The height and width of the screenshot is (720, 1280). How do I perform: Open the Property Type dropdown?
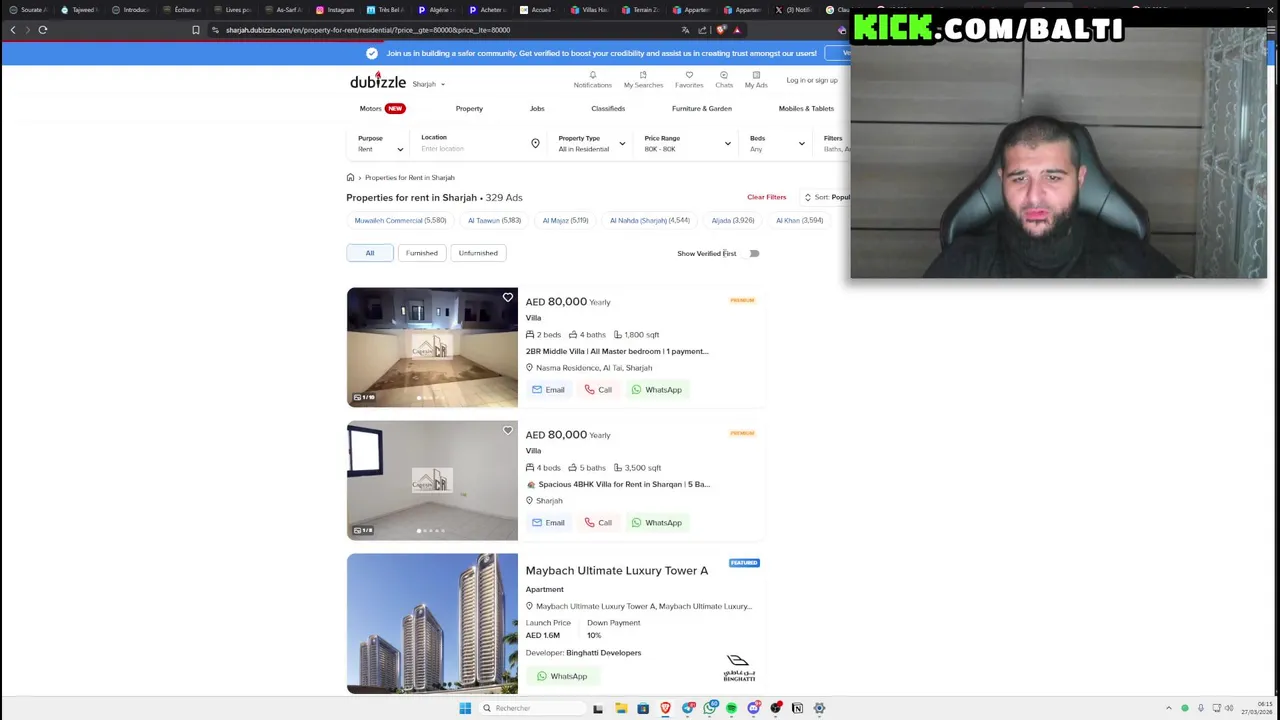point(591,144)
